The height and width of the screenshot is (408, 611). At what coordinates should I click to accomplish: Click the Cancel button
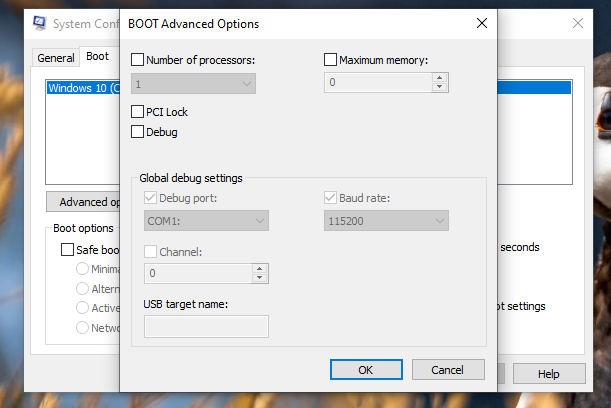pos(447,370)
